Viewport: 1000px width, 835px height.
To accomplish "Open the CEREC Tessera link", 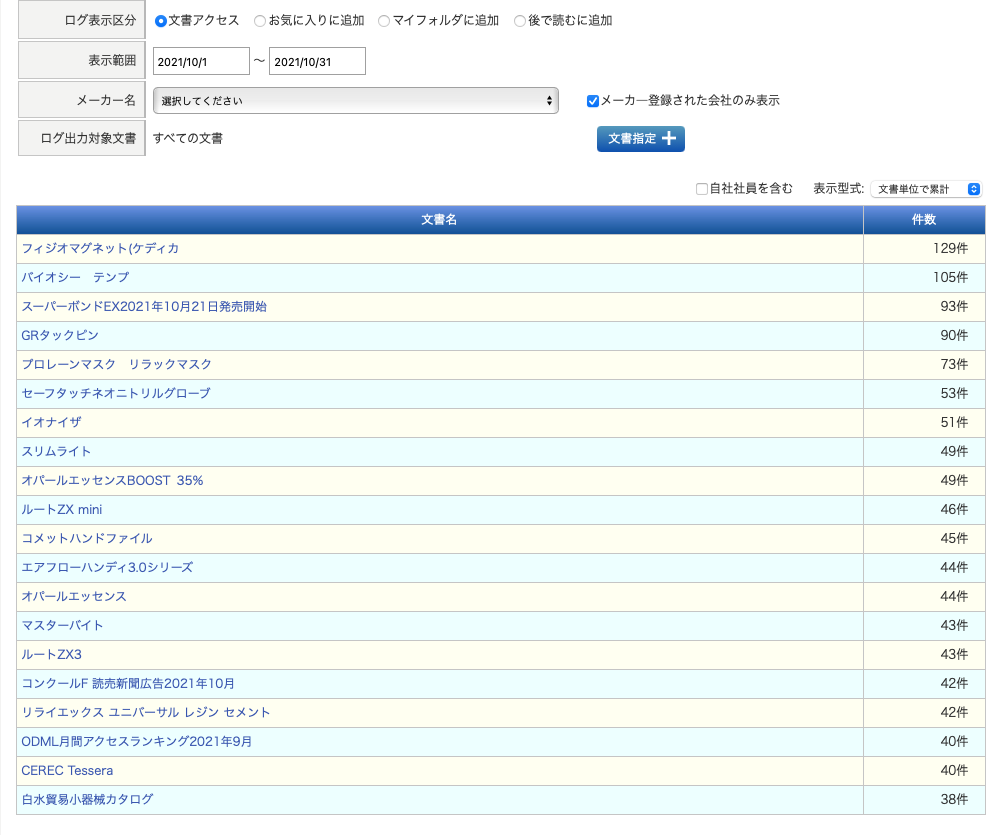I will (67, 771).
